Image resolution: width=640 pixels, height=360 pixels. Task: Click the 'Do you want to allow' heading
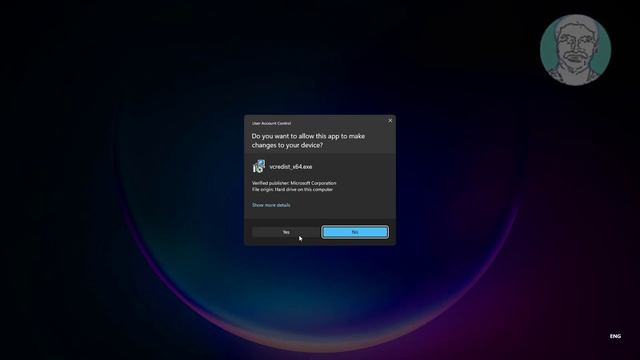coord(308,140)
